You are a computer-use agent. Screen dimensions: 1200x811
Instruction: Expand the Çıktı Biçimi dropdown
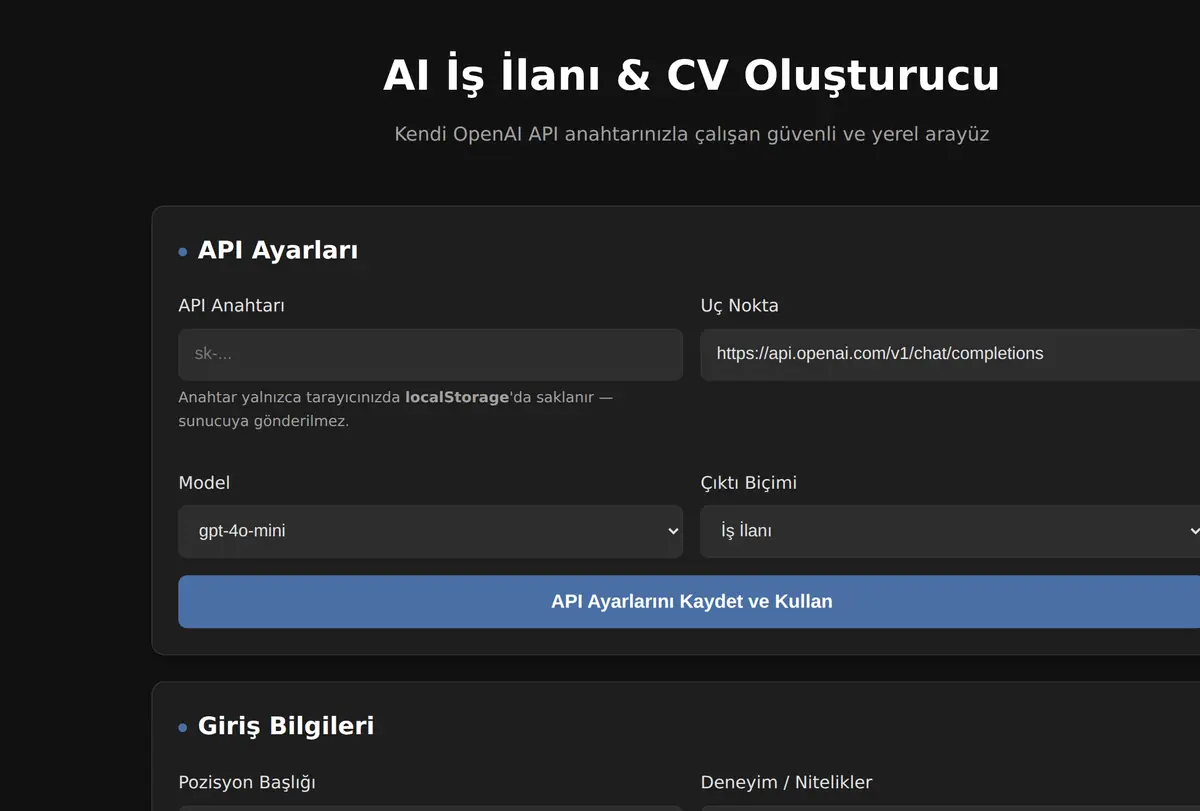coord(950,531)
